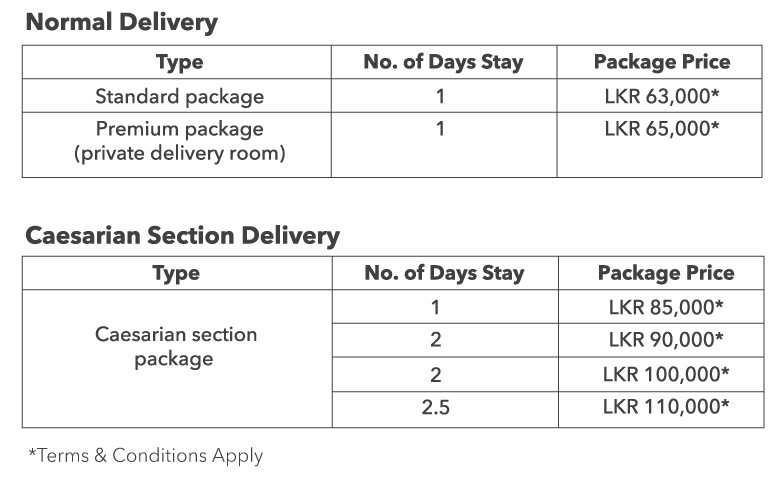Click No. of Days Stay header in Normal table
Image resolution: width=775 pixels, height=483 pixels.
(443, 62)
